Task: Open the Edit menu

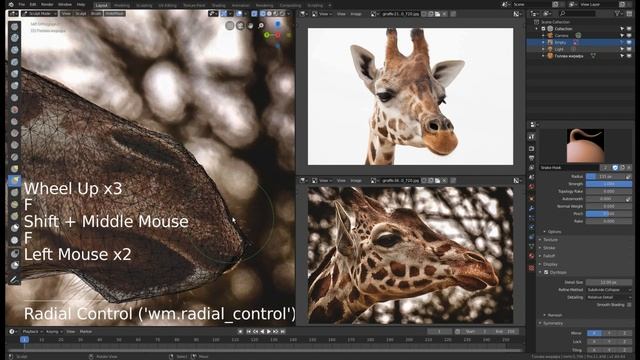Action: 33,4
